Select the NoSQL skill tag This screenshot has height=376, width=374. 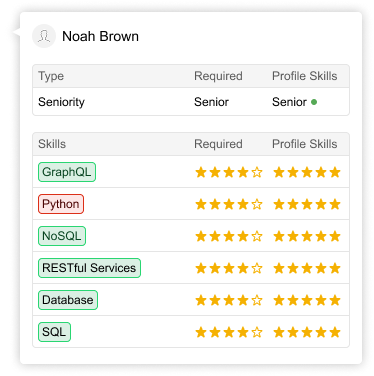click(x=62, y=236)
